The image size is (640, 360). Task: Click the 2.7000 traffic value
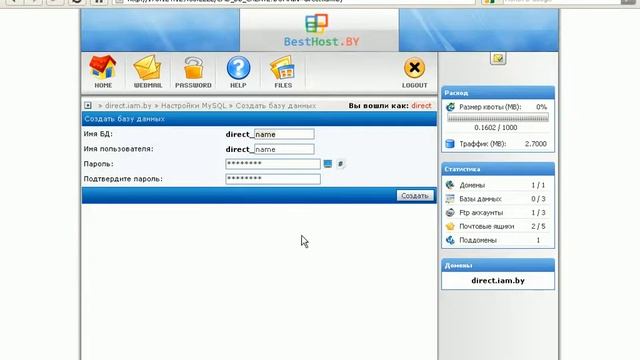click(536, 144)
